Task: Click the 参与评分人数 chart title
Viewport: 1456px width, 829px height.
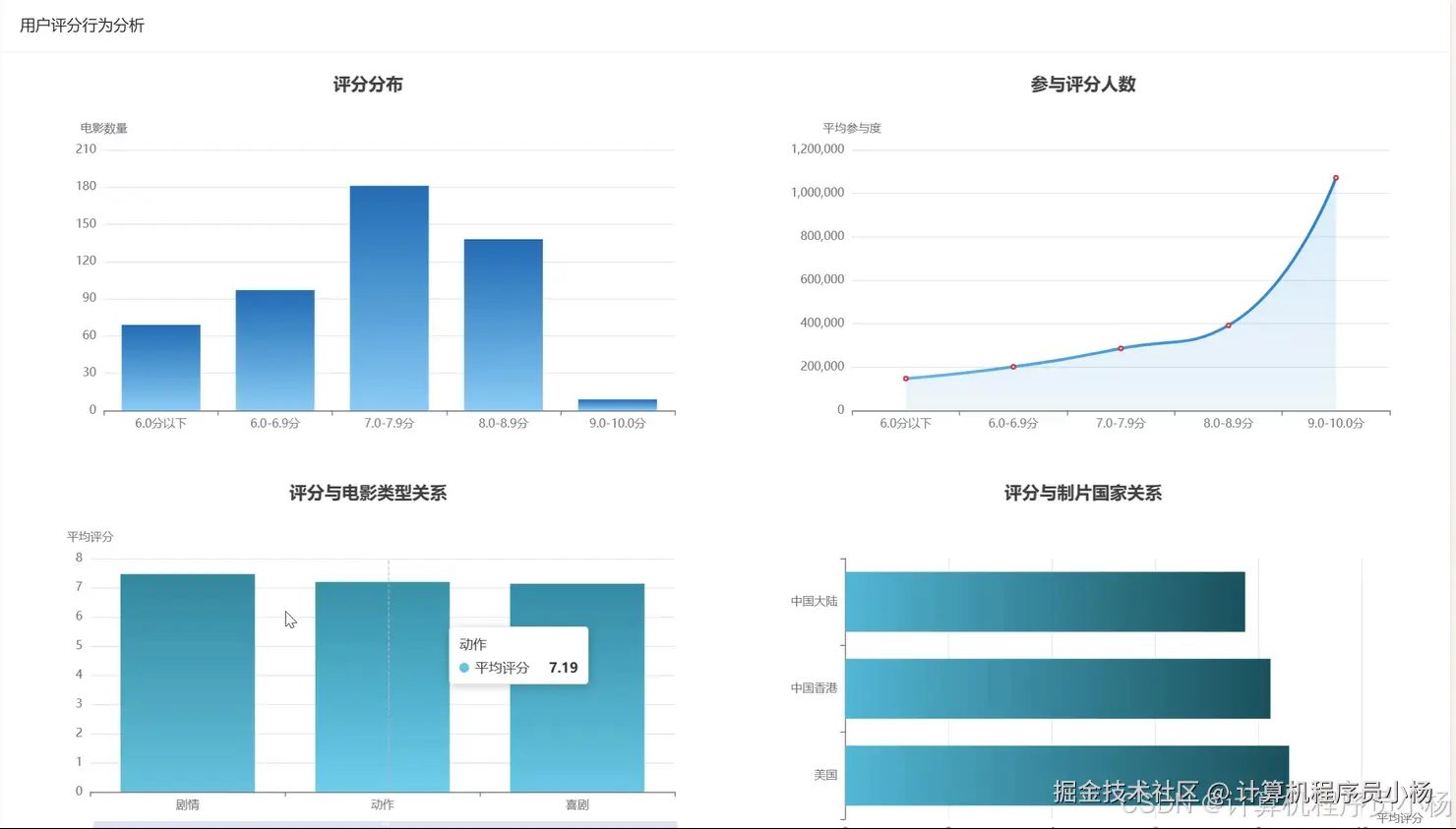Action: [x=1083, y=85]
